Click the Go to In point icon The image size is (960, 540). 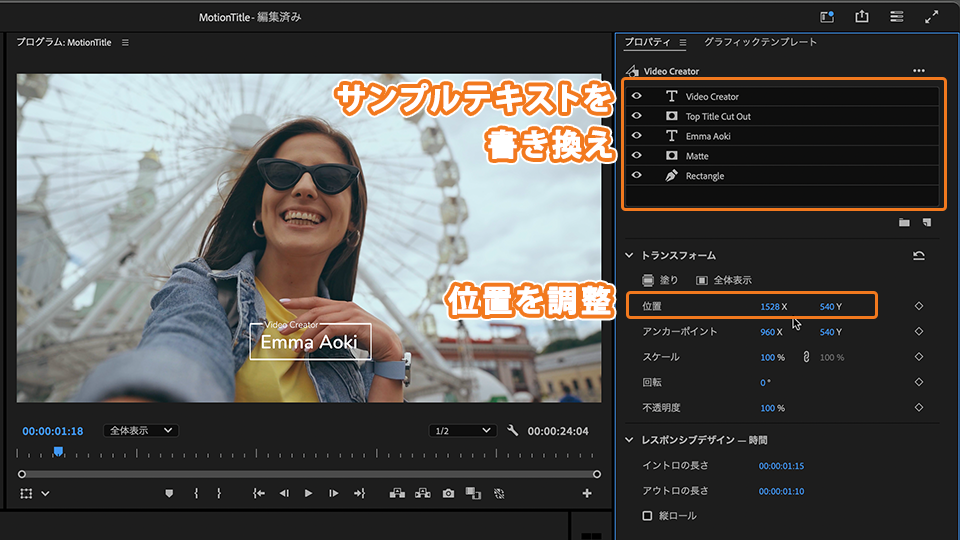click(259, 493)
